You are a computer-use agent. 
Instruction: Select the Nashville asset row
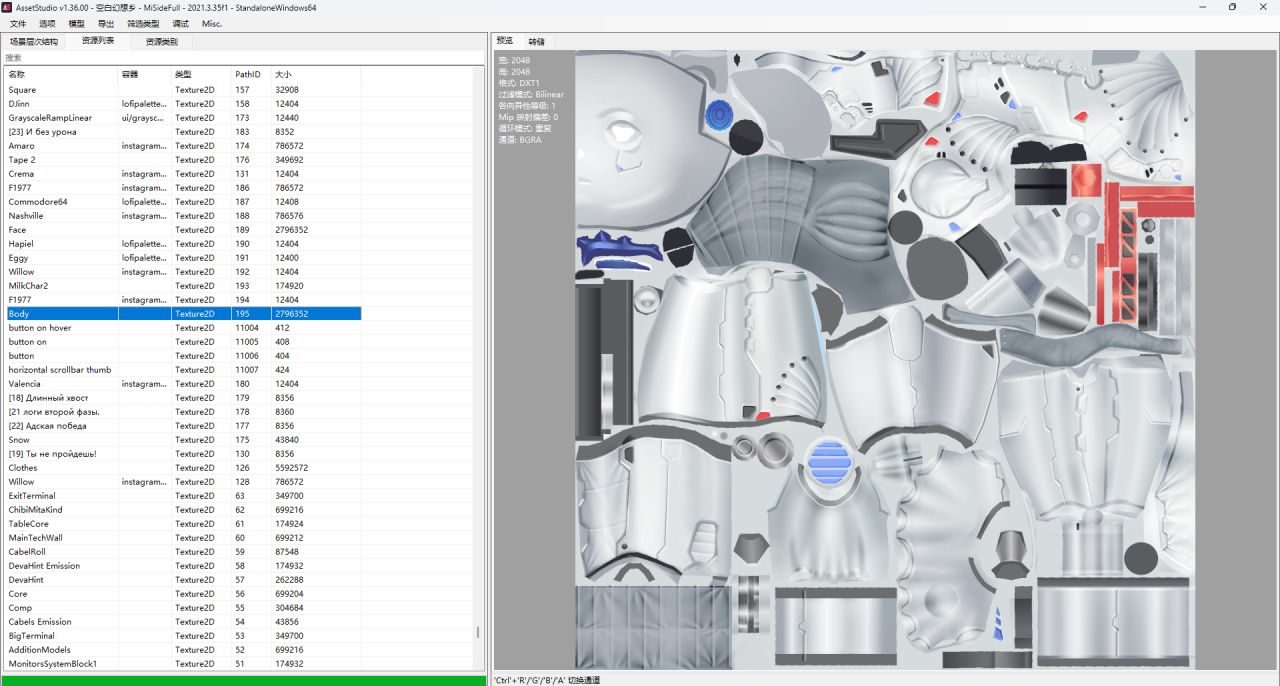pyautogui.click(x=183, y=216)
